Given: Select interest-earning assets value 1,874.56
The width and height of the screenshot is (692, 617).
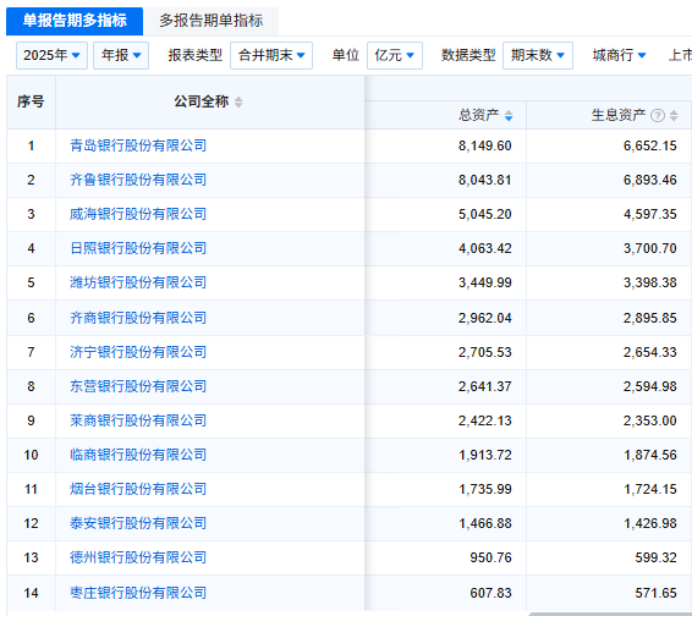Looking at the screenshot, I should tap(650, 455).
